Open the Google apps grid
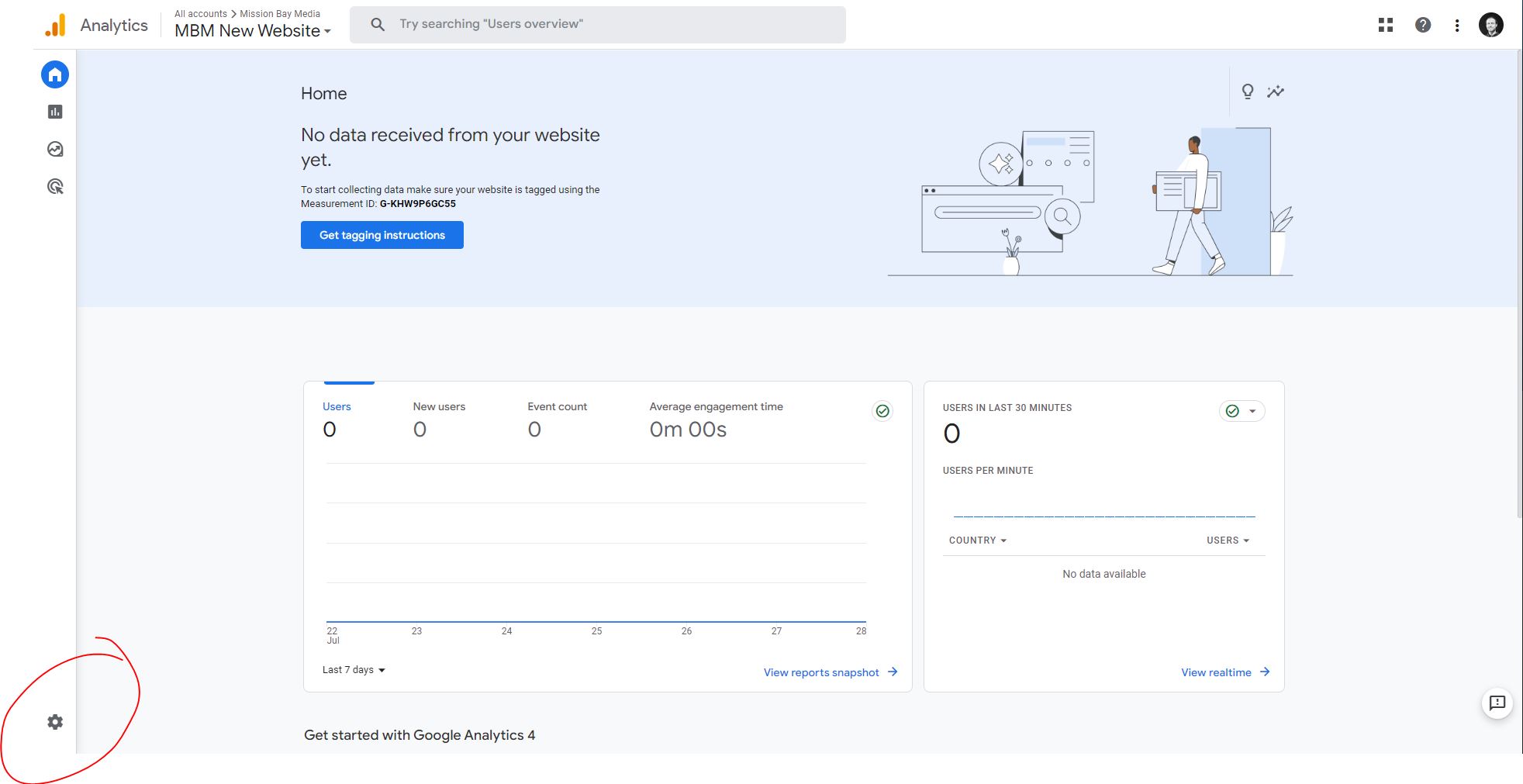Viewport: 1523px width, 784px height. coord(1386,26)
